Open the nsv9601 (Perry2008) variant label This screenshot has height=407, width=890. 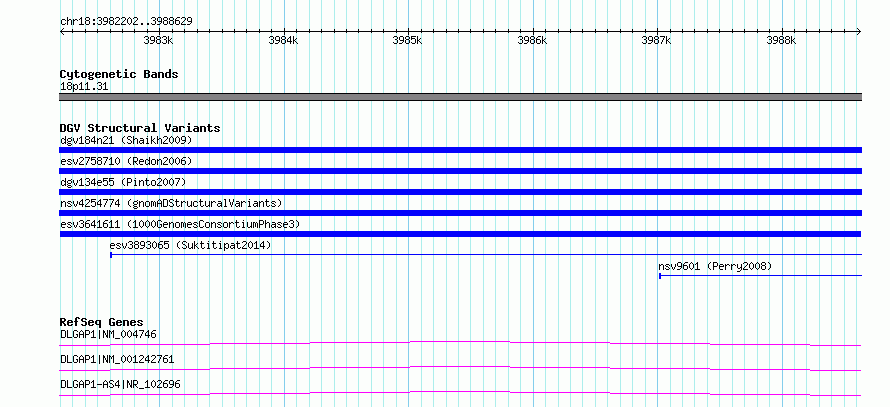coord(715,267)
